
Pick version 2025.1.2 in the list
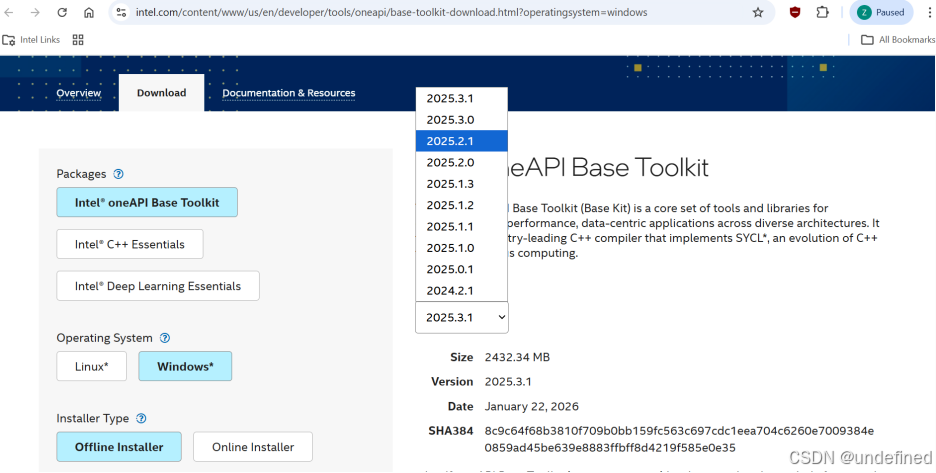[461, 205]
